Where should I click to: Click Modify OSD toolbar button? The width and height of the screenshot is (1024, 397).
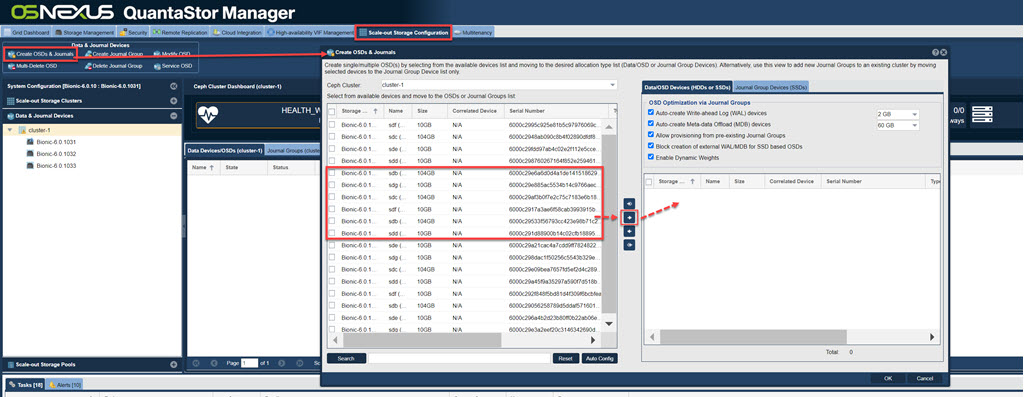[x=172, y=54]
